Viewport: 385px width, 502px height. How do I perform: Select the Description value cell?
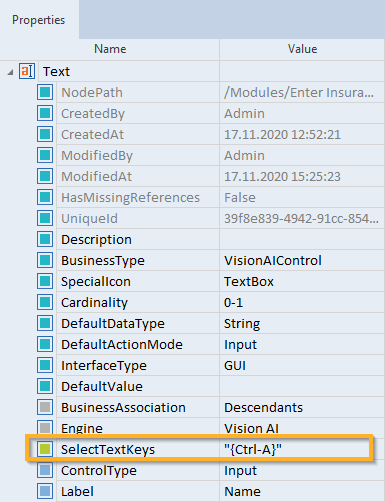302,239
